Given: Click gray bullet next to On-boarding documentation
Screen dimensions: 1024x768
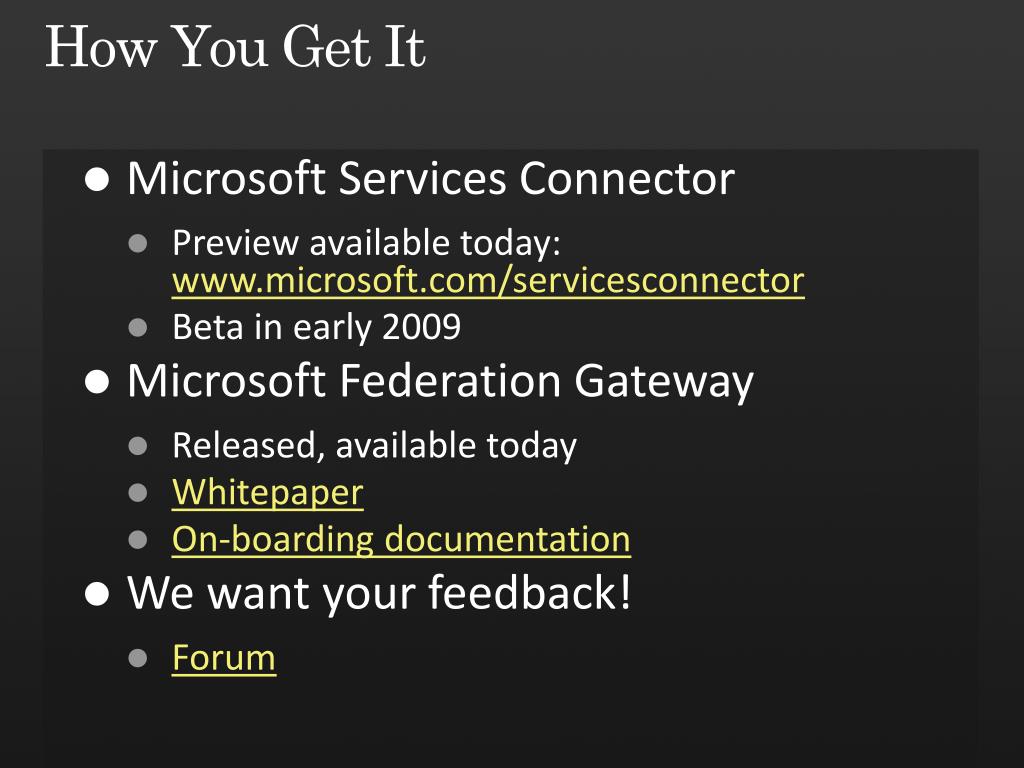Looking at the screenshot, I should click(138, 540).
